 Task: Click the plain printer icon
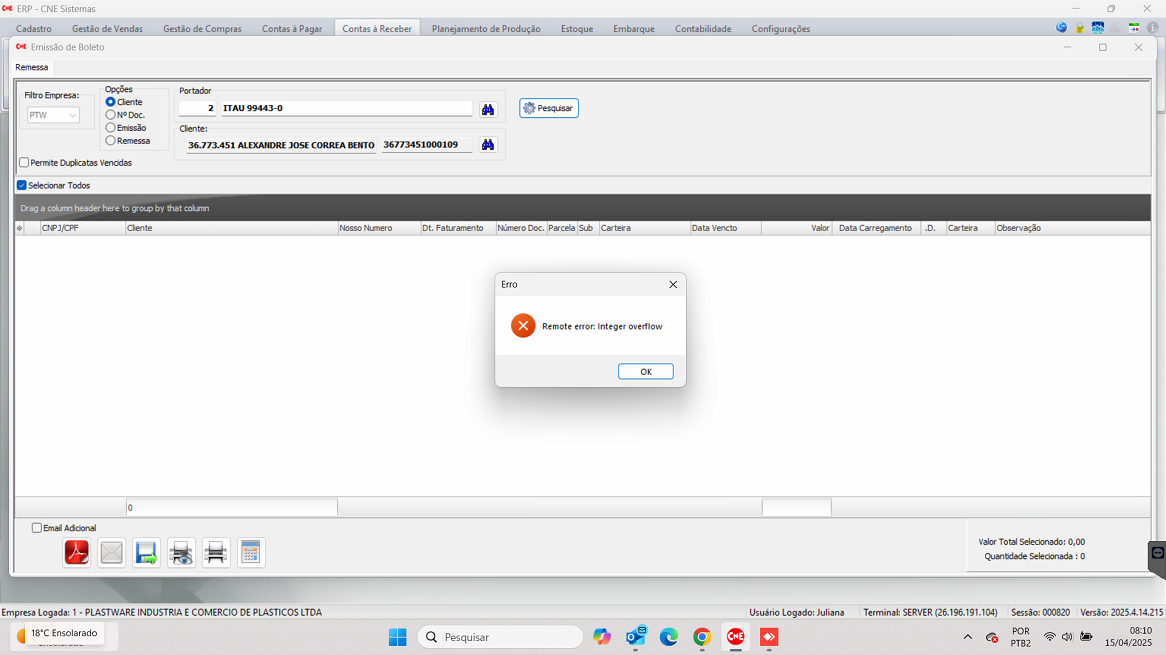click(x=216, y=552)
